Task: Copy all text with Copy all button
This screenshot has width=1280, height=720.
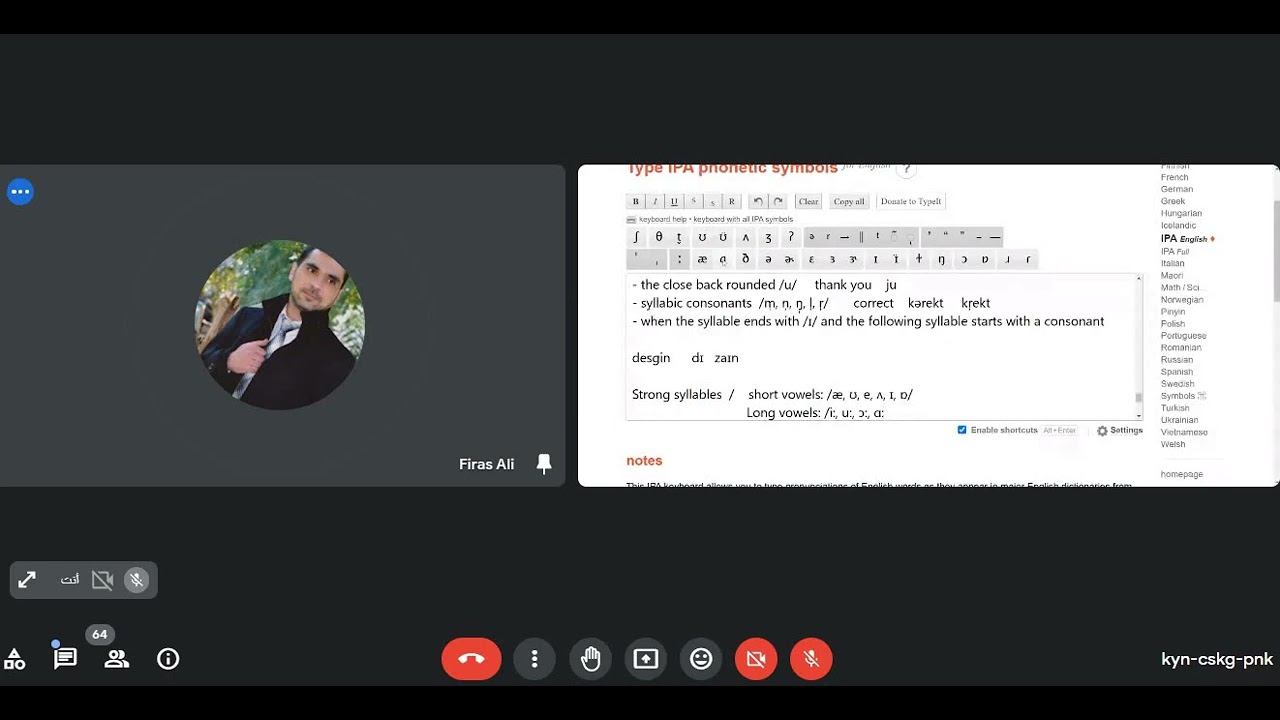Action: point(849,201)
